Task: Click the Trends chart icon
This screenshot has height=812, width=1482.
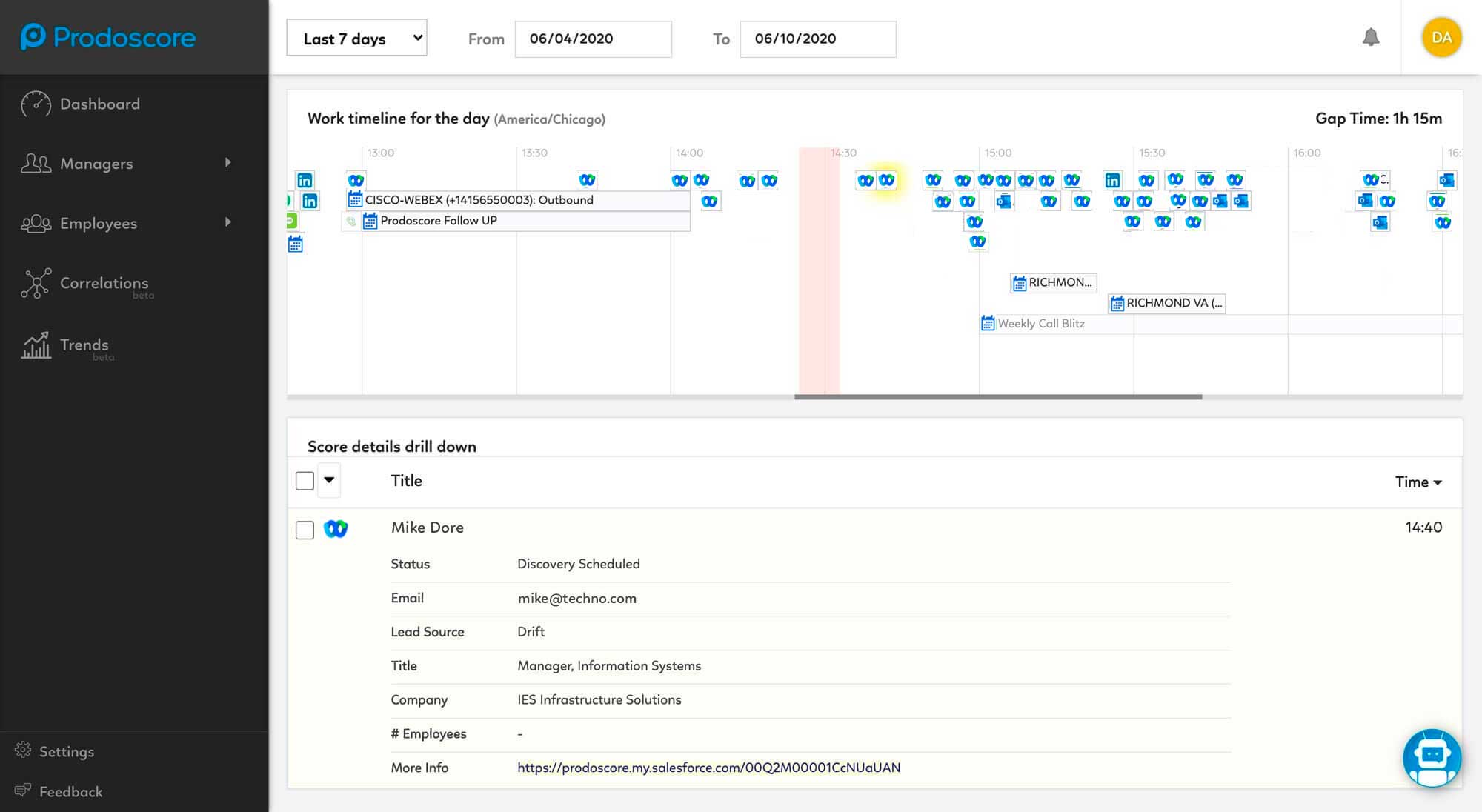Action: [36, 345]
